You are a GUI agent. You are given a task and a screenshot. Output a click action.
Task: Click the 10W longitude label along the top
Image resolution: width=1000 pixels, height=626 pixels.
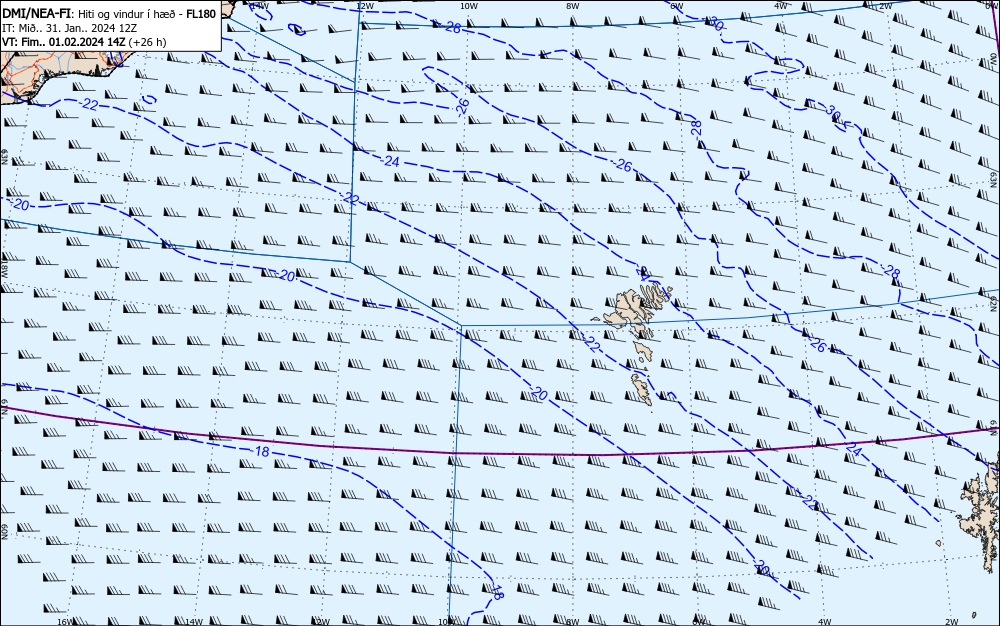[469, 6]
